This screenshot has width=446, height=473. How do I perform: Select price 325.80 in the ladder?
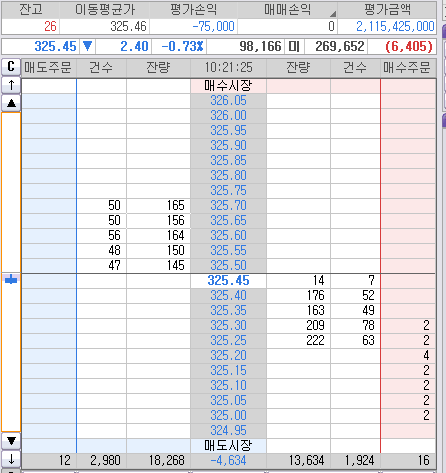[228, 176]
